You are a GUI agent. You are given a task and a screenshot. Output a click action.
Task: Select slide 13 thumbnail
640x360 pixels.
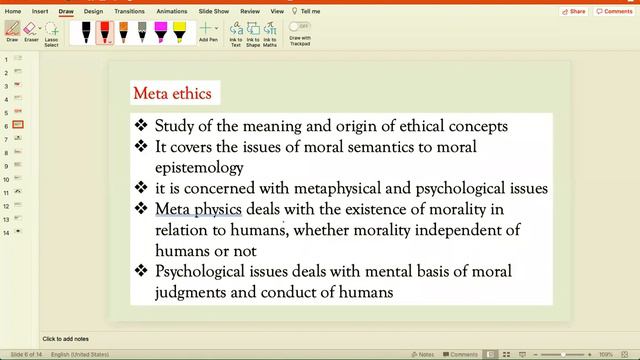coord(18,218)
